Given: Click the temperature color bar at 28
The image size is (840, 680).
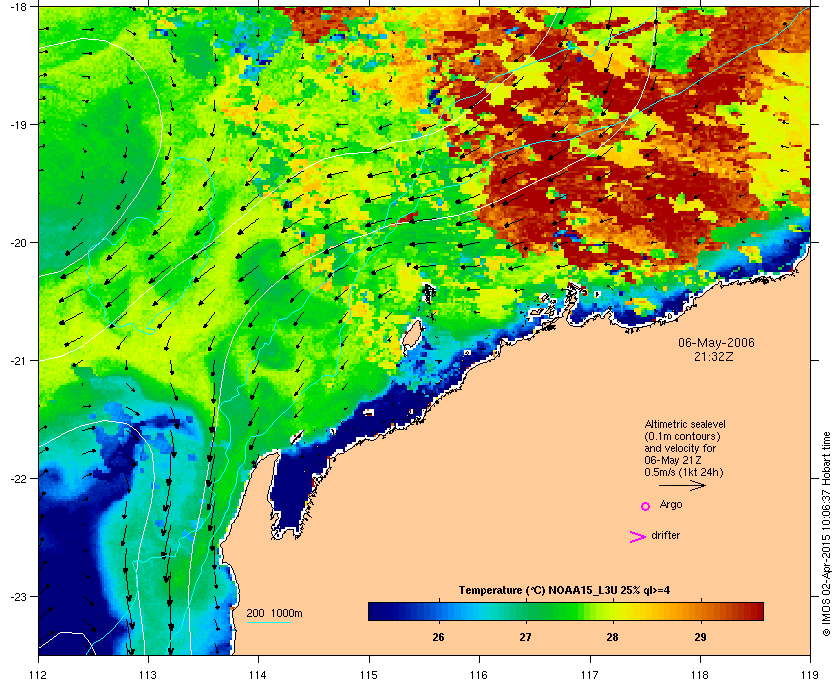Looking at the screenshot, I should click(x=612, y=611).
